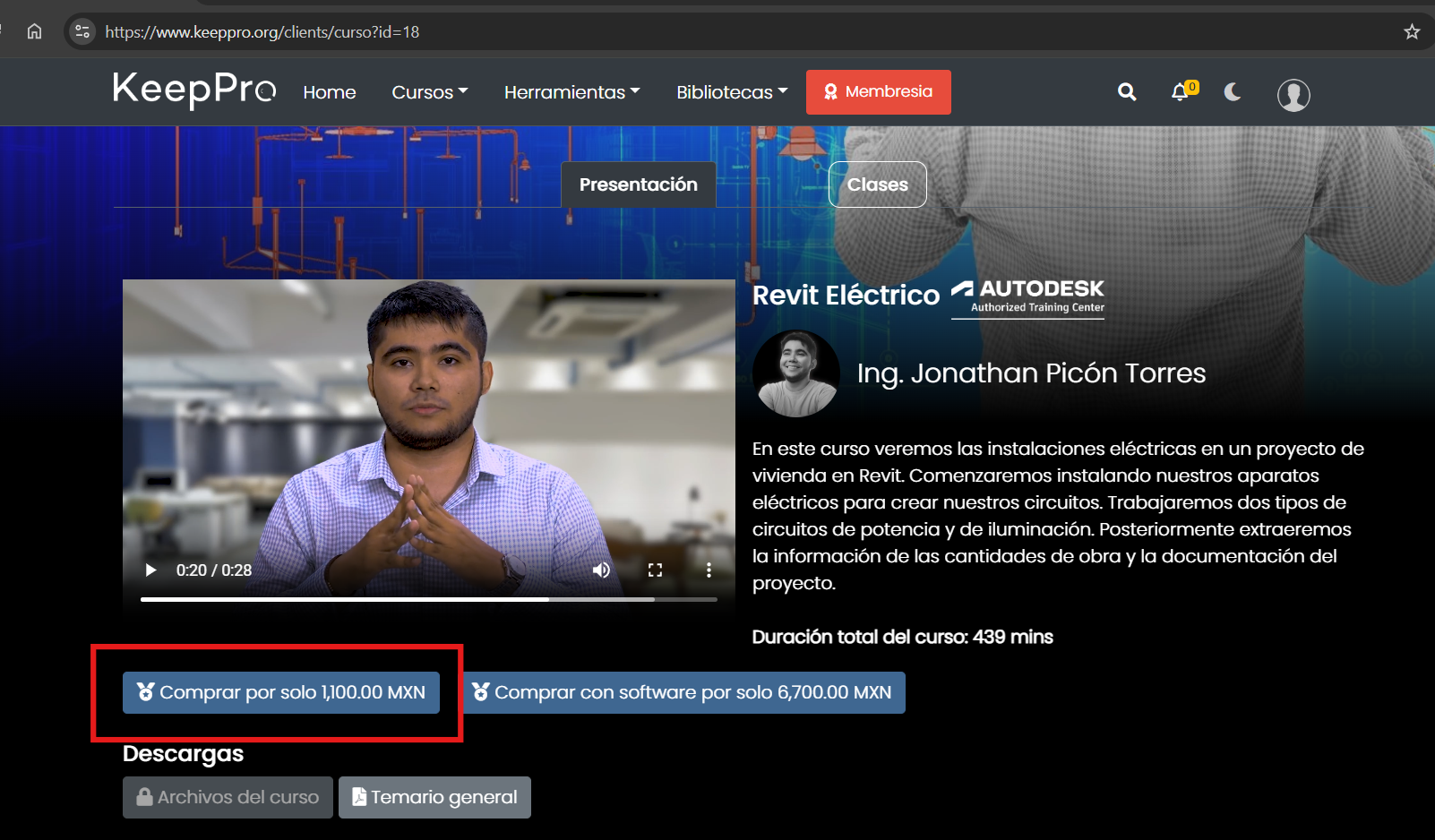Bookmark this page with the star icon

[x=1412, y=31]
